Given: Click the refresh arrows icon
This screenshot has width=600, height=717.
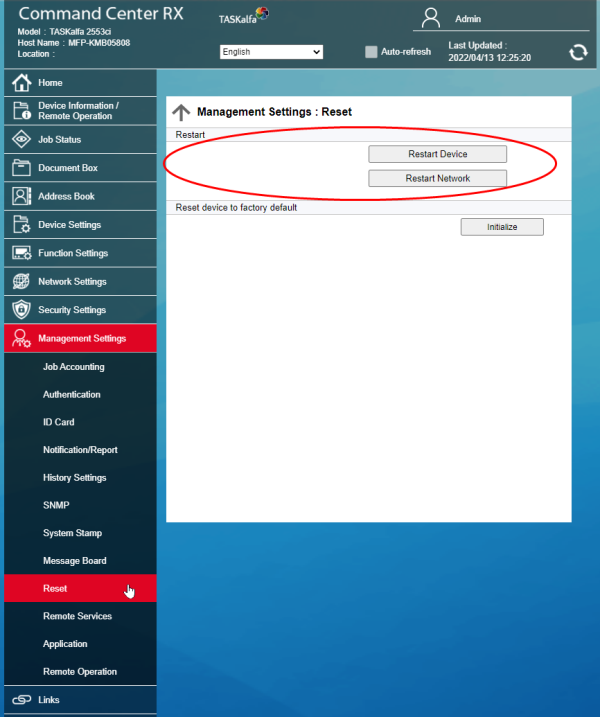Looking at the screenshot, I should click(578, 52).
